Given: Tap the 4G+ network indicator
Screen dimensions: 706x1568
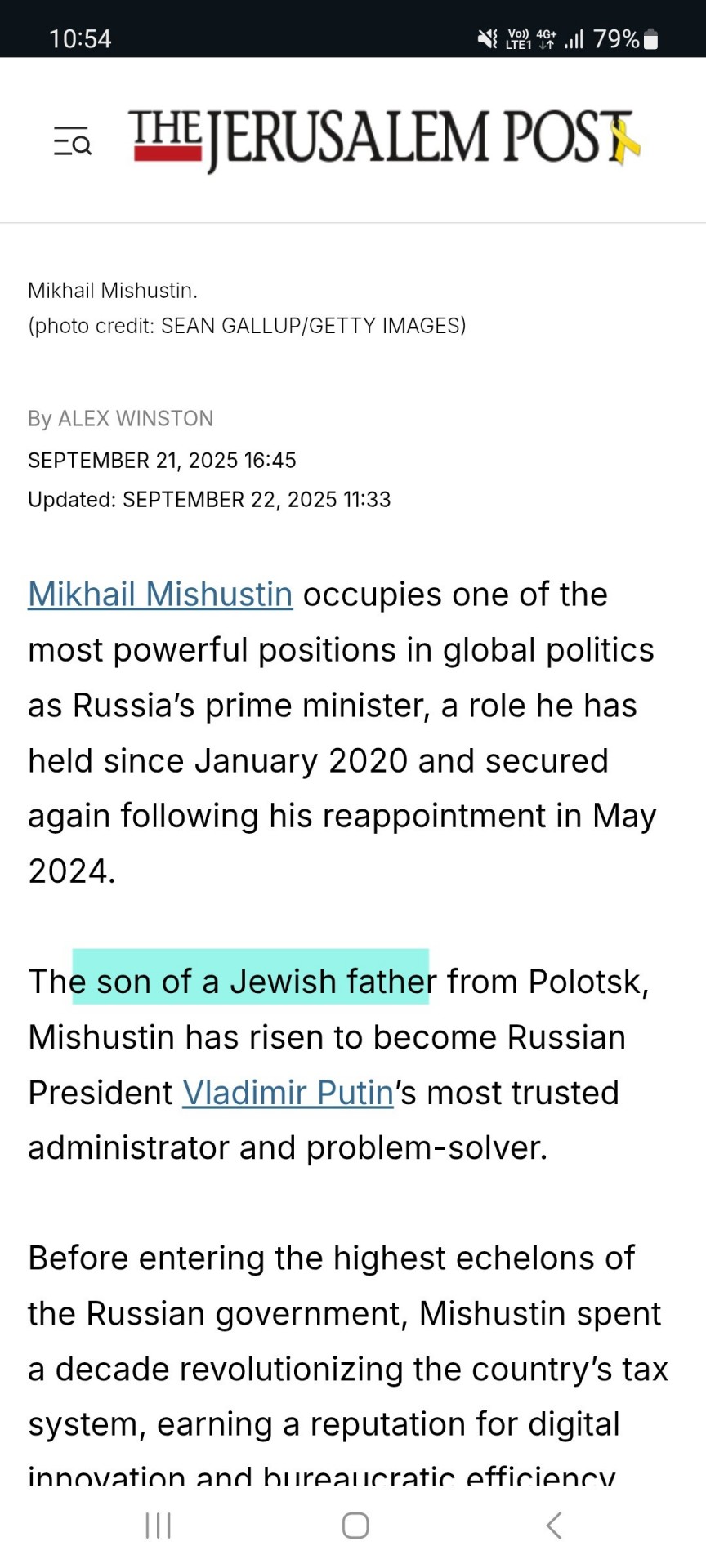Looking at the screenshot, I should [547, 38].
